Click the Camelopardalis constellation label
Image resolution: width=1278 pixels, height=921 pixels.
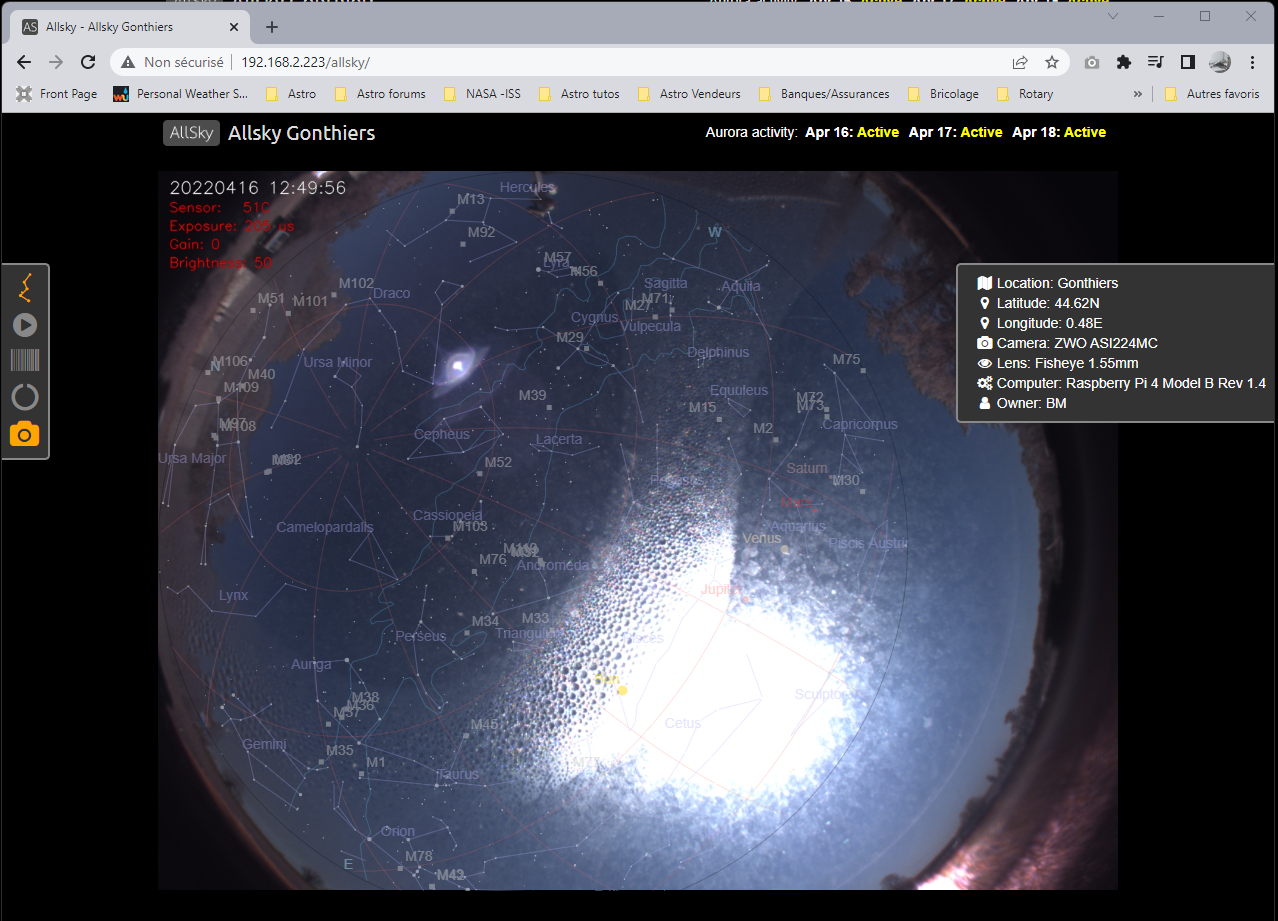point(325,527)
